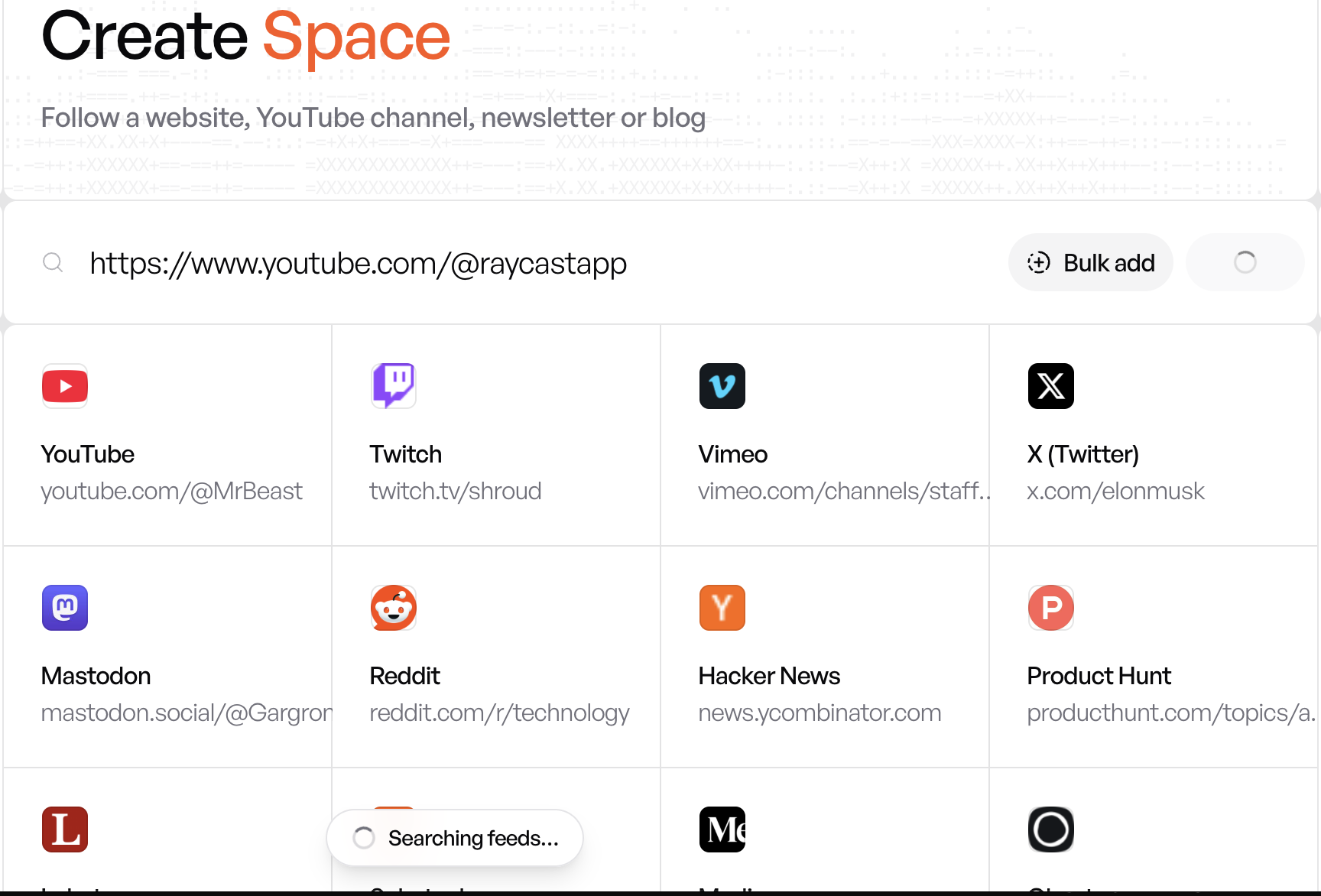Click the Searching feeds status toast
This screenshot has height=896, width=1321.
pos(455,838)
